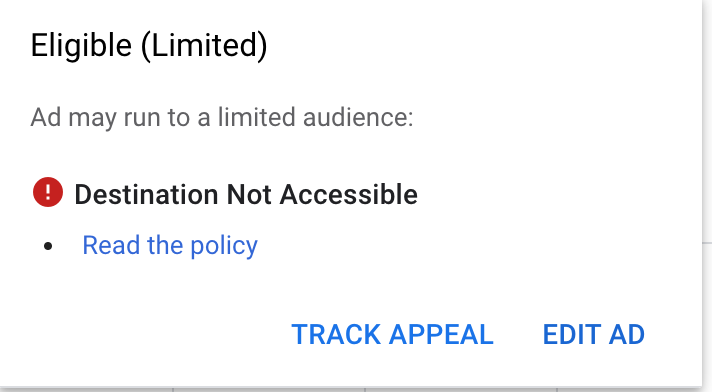The width and height of the screenshot is (712, 392).
Task: Click the Eligible (Limited) status title
Action: [x=149, y=46]
